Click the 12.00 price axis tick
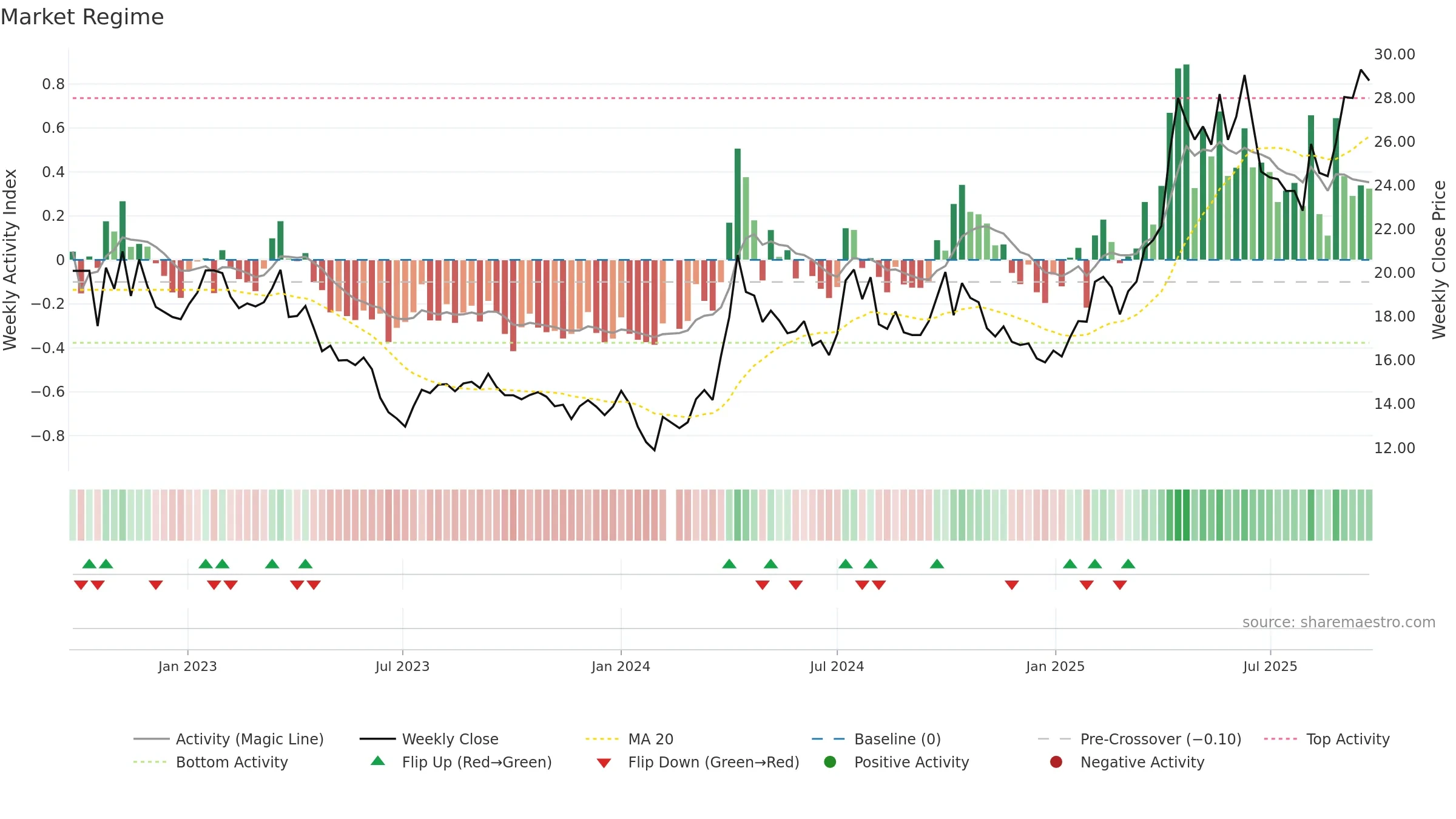This screenshot has width=1456, height=819. (x=1394, y=448)
